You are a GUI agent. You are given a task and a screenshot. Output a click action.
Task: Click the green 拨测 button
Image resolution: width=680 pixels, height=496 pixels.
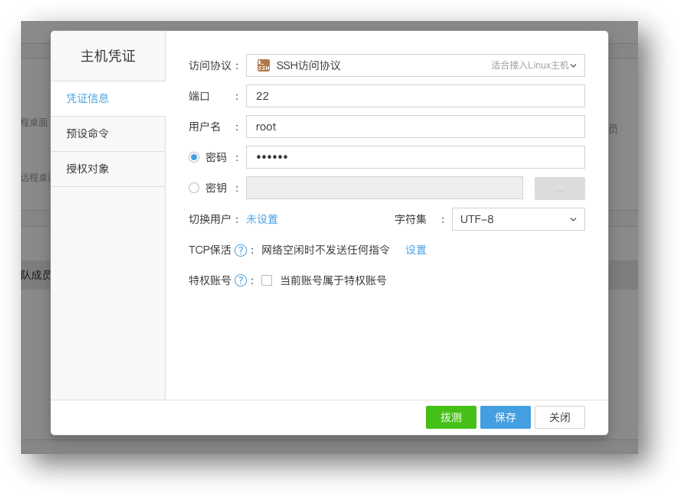pyautogui.click(x=451, y=417)
